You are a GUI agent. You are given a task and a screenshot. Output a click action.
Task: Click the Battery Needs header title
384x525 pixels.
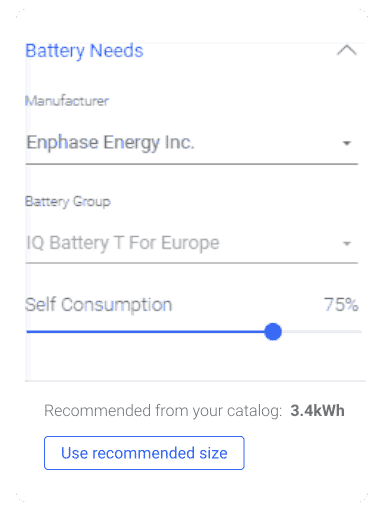coord(84,51)
